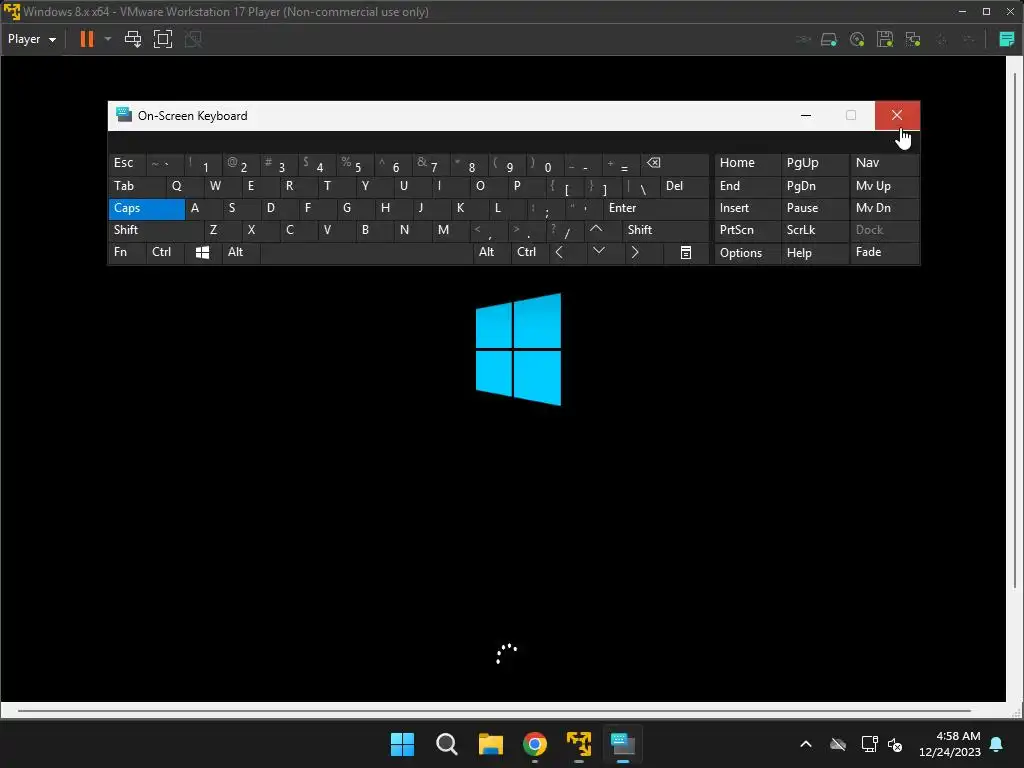Open File Explorer from the taskbar

pos(490,744)
